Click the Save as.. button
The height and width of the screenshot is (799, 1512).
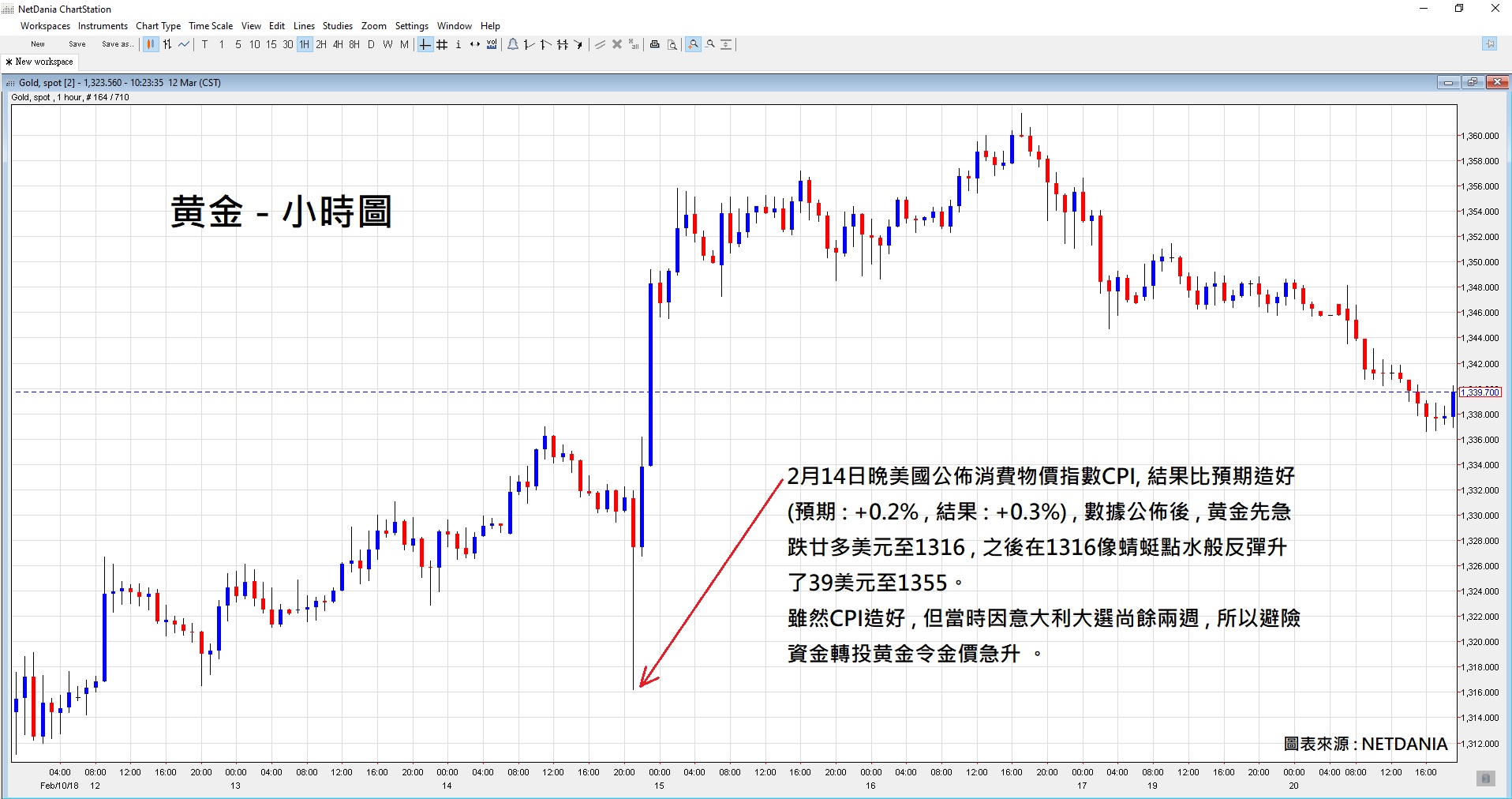(x=117, y=44)
